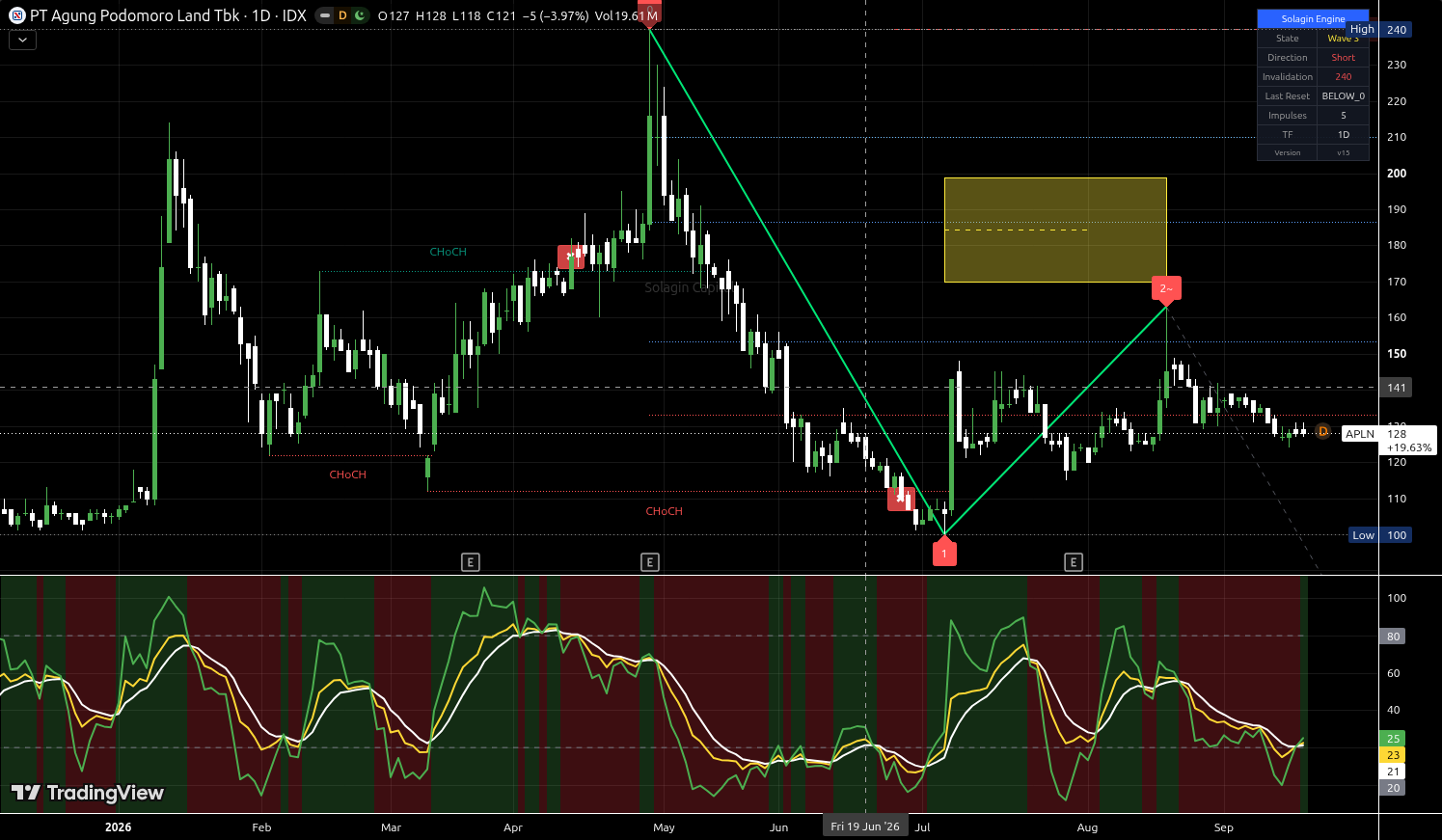Click the TradingView logo
Image resolution: width=1442 pixels, height=840 pixels.
(88, 793)
